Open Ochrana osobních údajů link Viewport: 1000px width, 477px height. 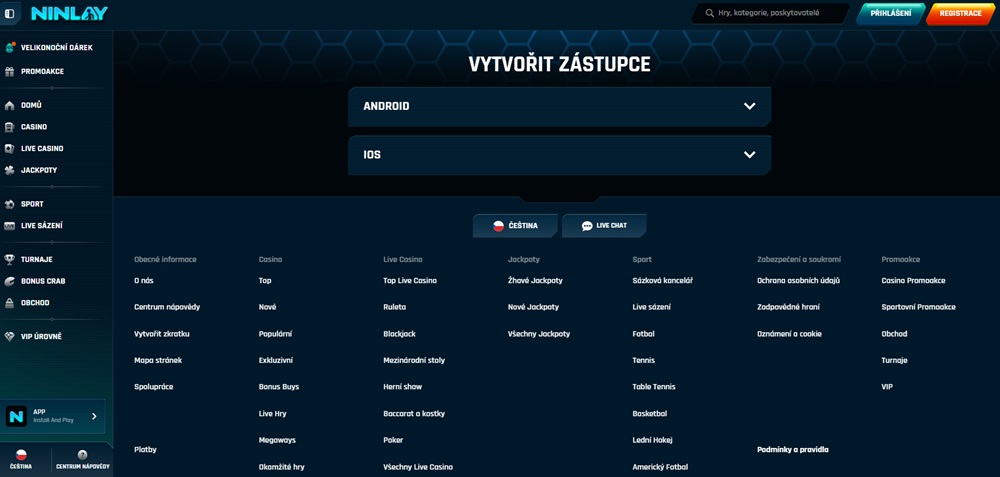click(x=798, y=281)
